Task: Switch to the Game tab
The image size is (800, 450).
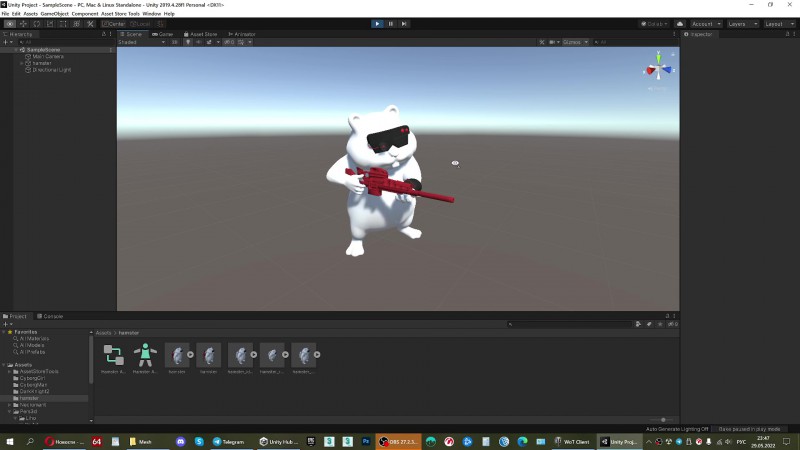Action: click(x=163, y=34)
